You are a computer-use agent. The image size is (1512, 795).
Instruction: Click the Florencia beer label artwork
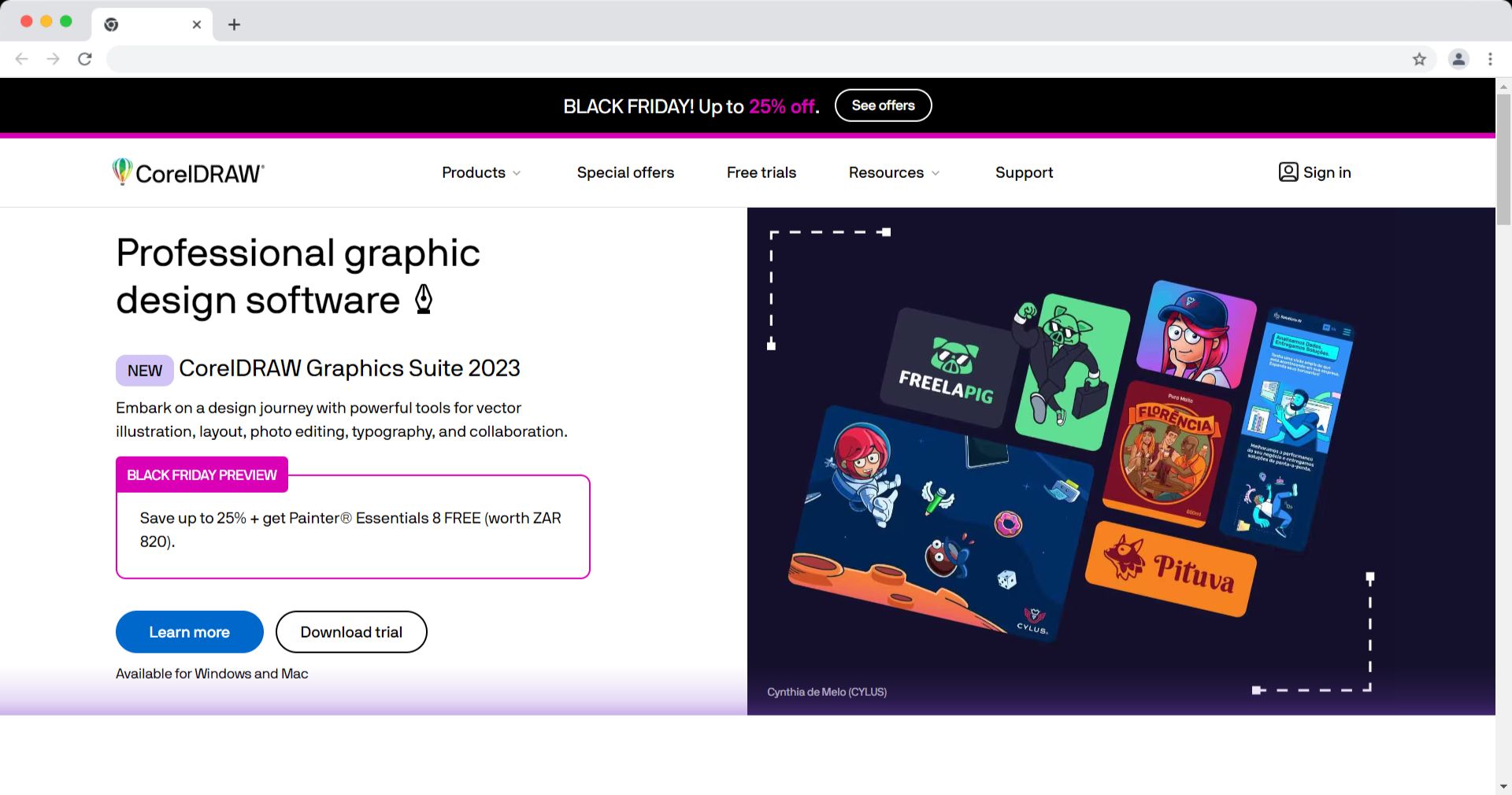1167,454
